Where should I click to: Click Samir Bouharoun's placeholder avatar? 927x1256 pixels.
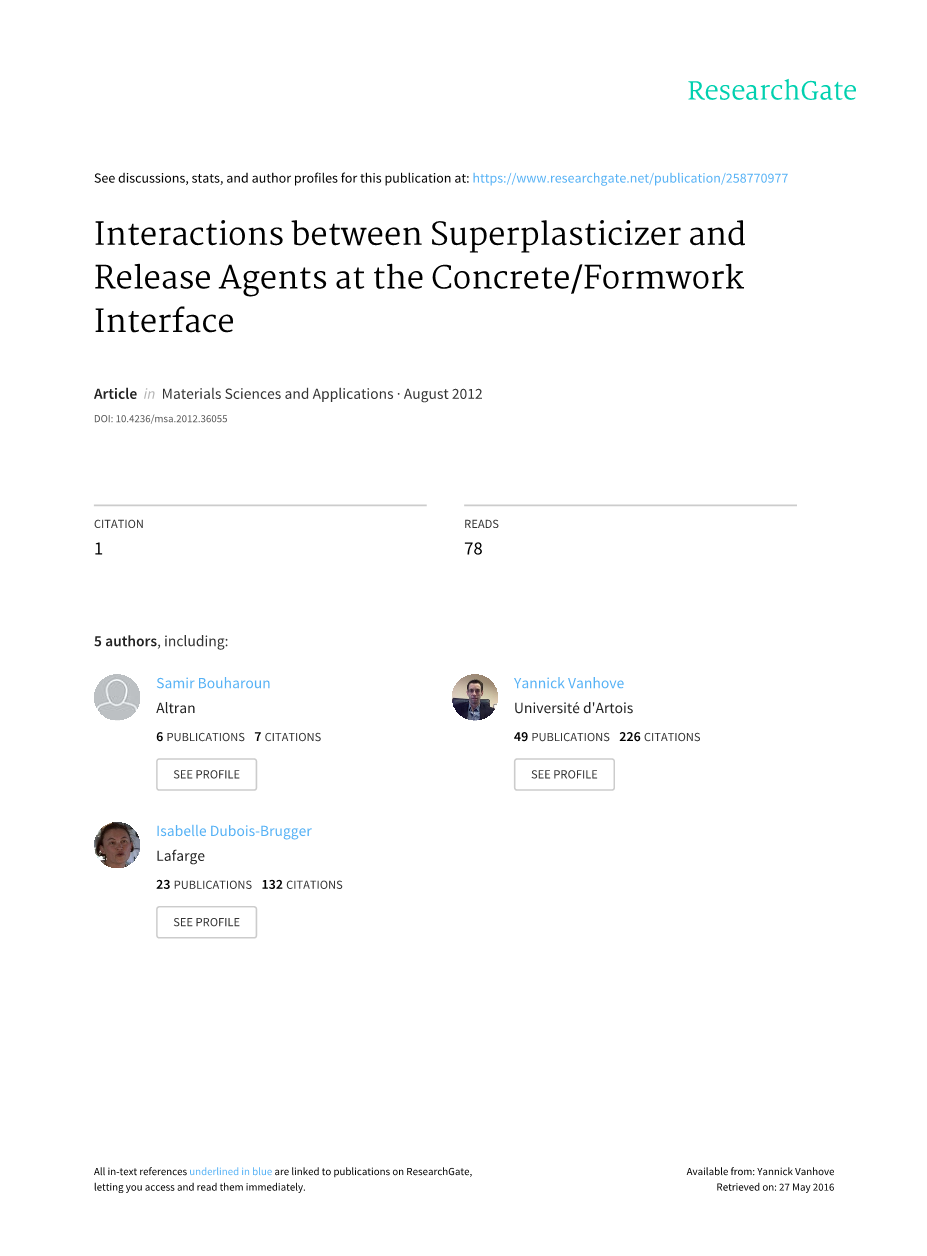117,697
